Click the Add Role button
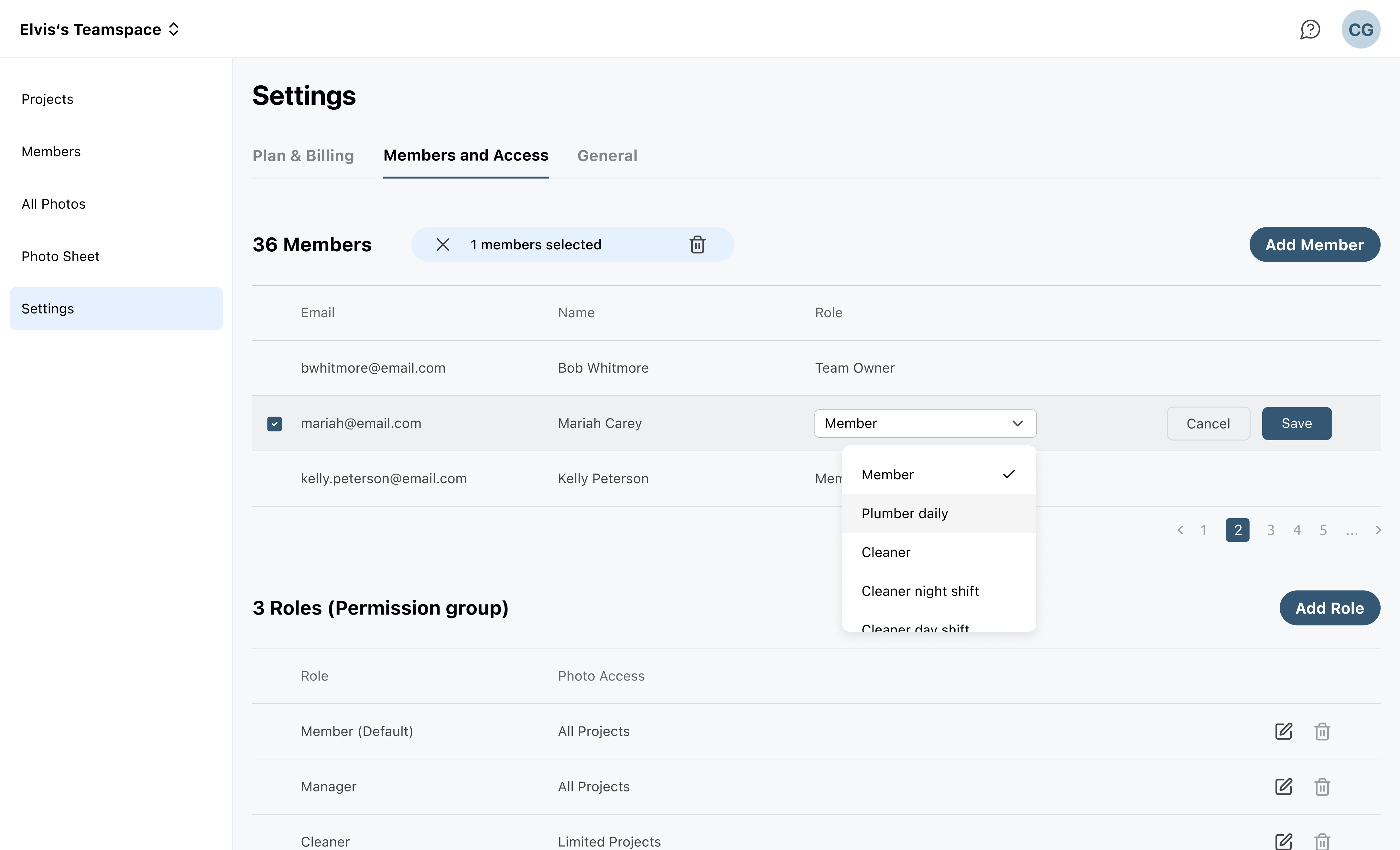 coord(1329,608)
